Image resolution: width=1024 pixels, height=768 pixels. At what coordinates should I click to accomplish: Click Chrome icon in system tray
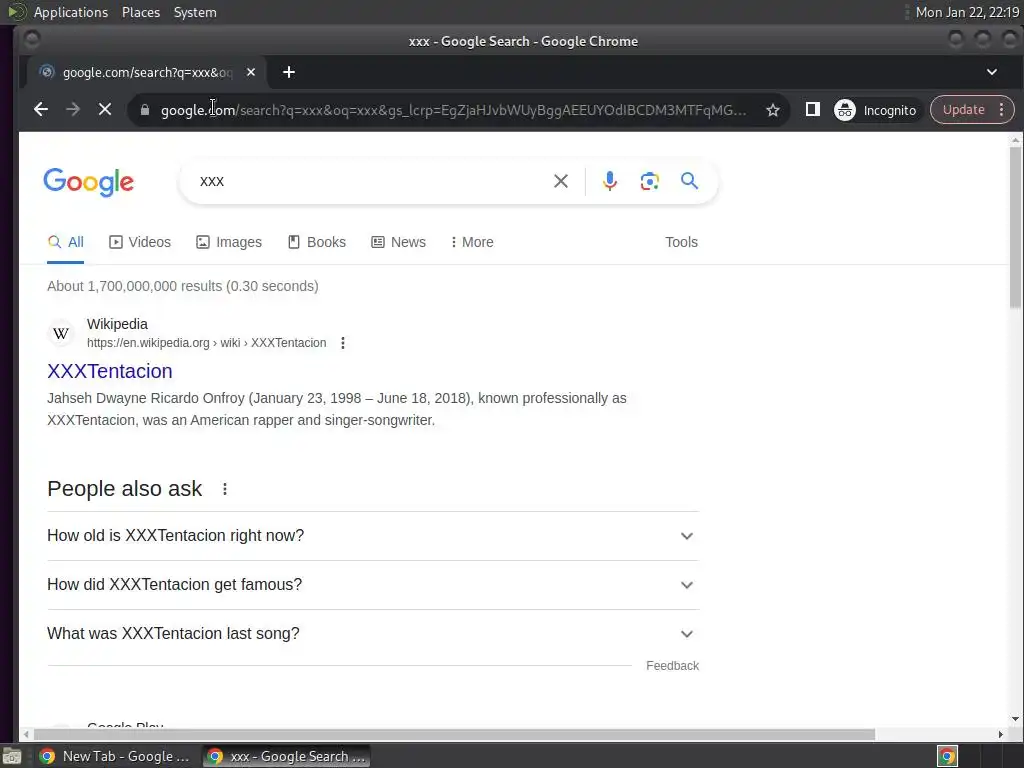[x=947, y=756]
